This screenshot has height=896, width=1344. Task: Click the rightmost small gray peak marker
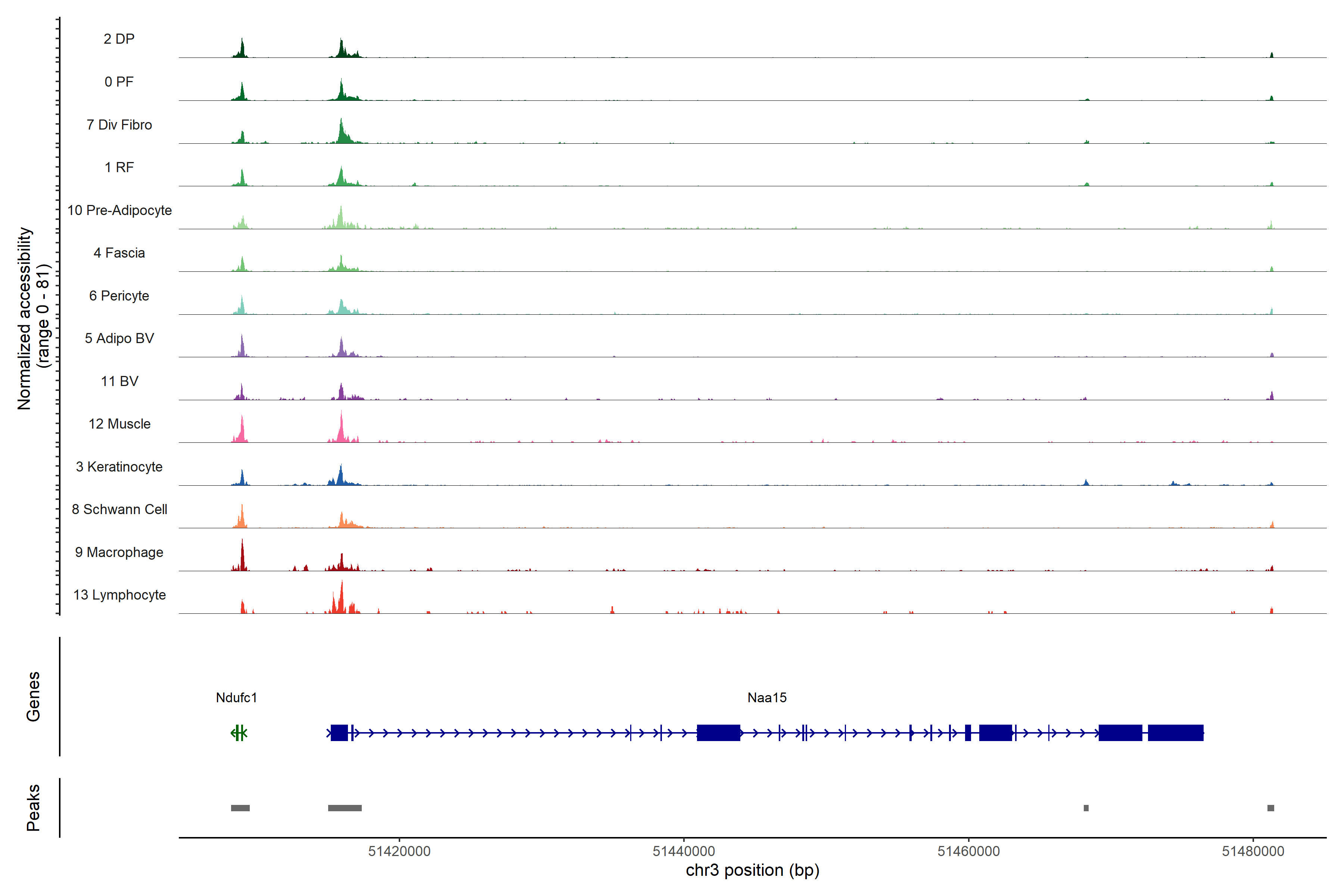[x=1271, y=808]
